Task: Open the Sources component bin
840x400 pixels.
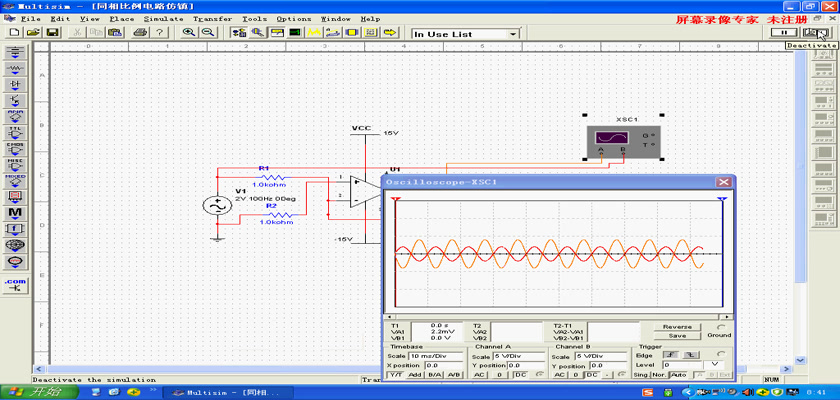Action: pos(16,52)
